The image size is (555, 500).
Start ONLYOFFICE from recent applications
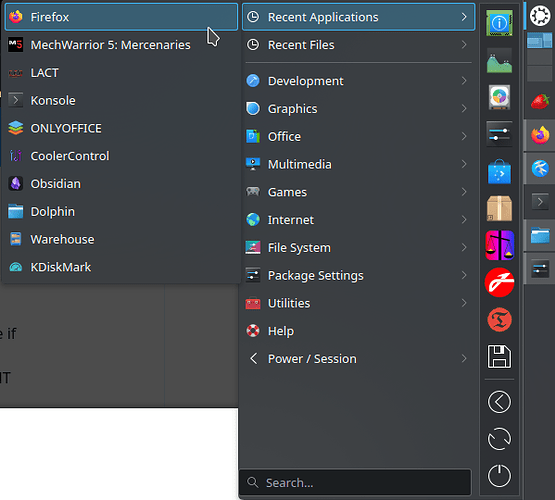coord(121,128)
